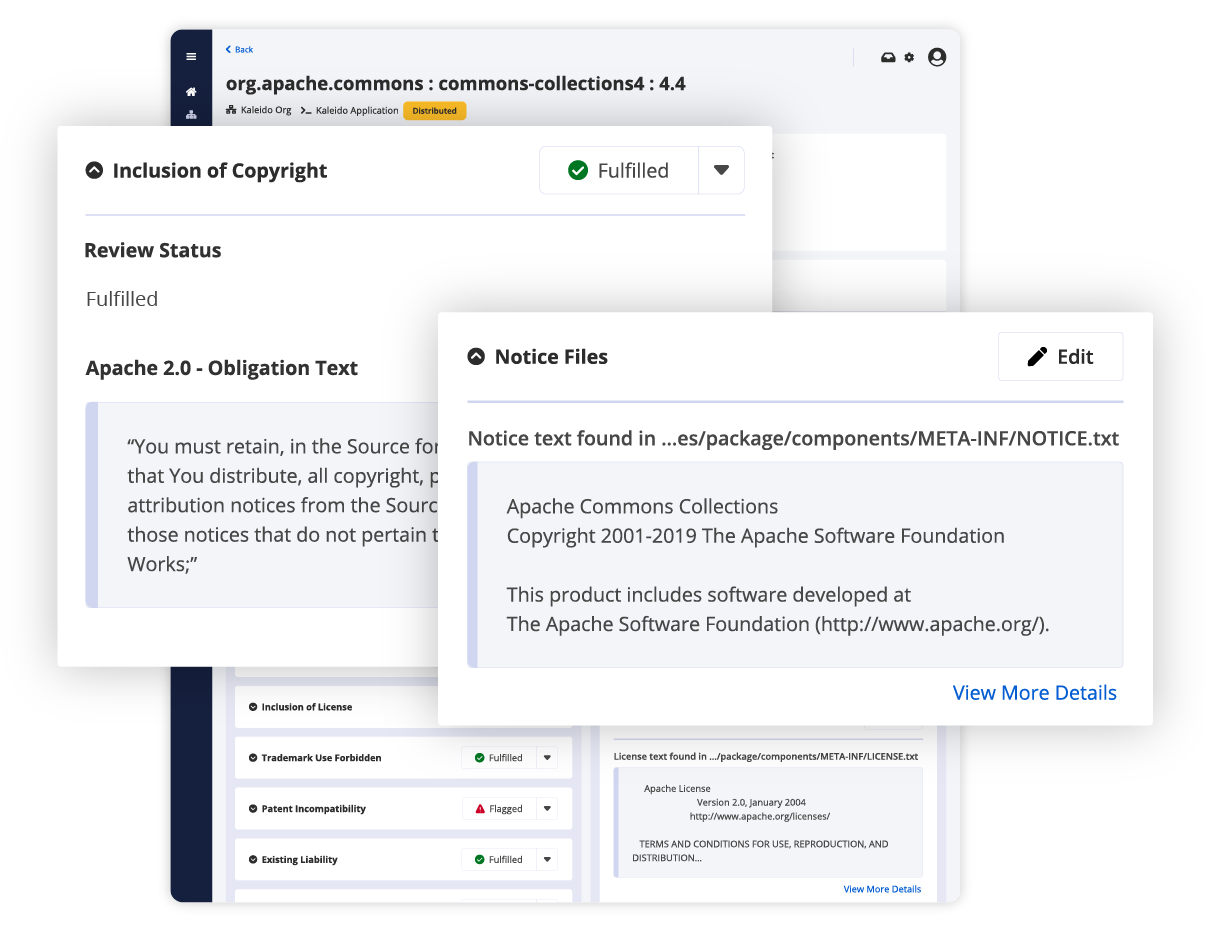The height and width of the screenshot is (933, 1205).
Task: Click the Apache 2.0 - Obligation Text heading
Action: pyautogui.click(x=222, y=368)
